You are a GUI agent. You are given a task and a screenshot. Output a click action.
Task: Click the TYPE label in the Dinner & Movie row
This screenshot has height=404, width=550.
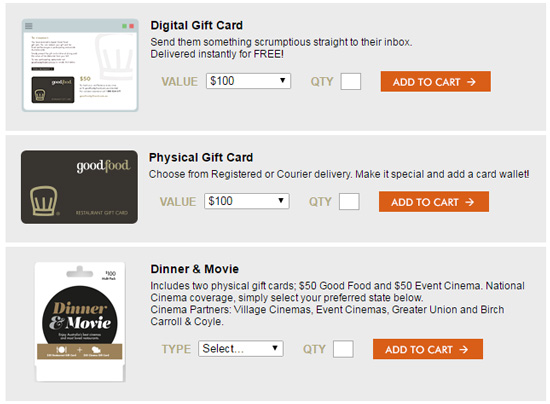coord(176,349)
